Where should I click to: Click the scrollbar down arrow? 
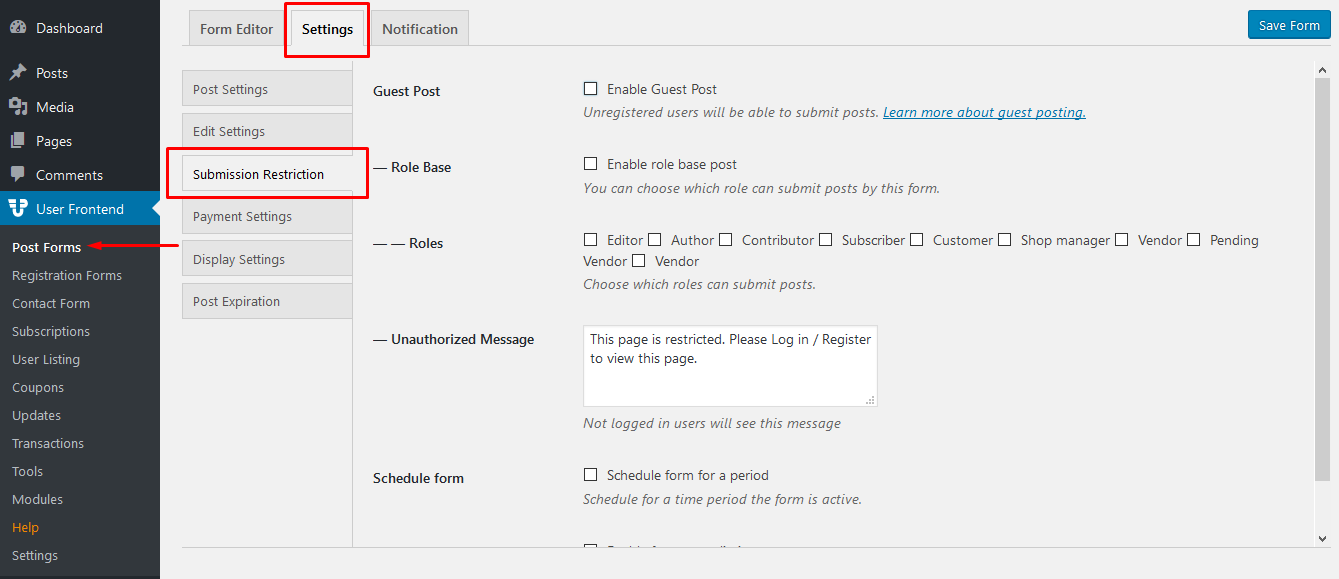point(1323,539)
